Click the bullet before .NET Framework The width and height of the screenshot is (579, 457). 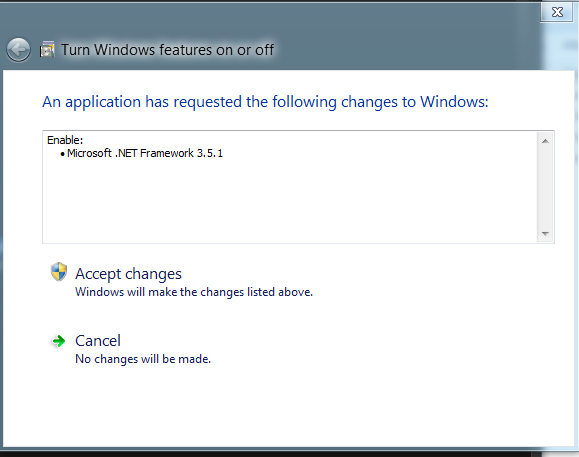coord(62,154)
